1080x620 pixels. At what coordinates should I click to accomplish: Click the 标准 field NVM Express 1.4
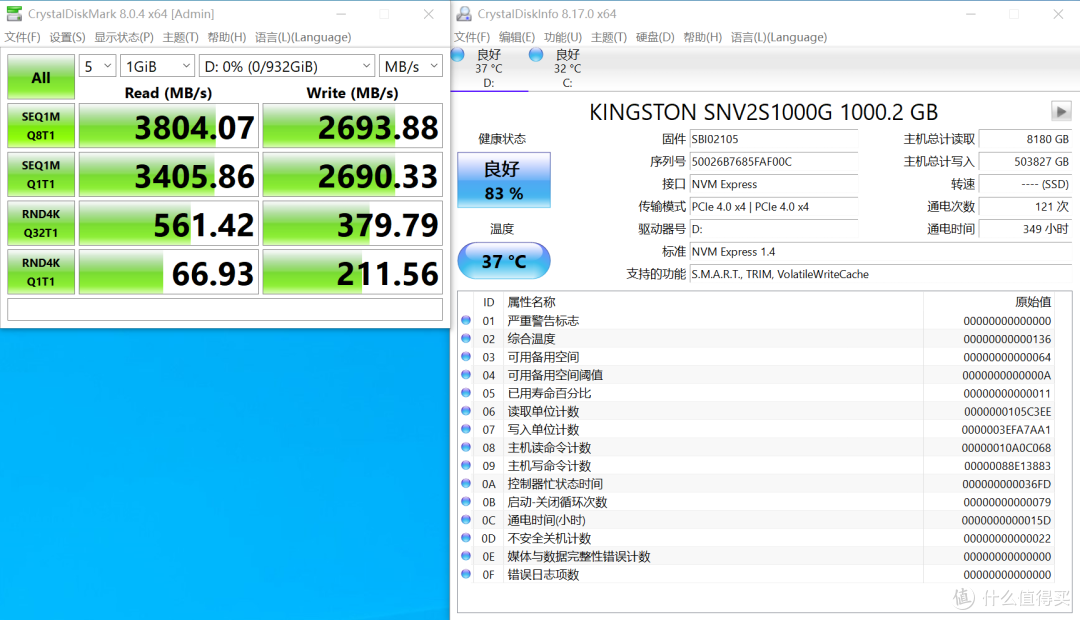pyautogui.click(x=881, y=251)
